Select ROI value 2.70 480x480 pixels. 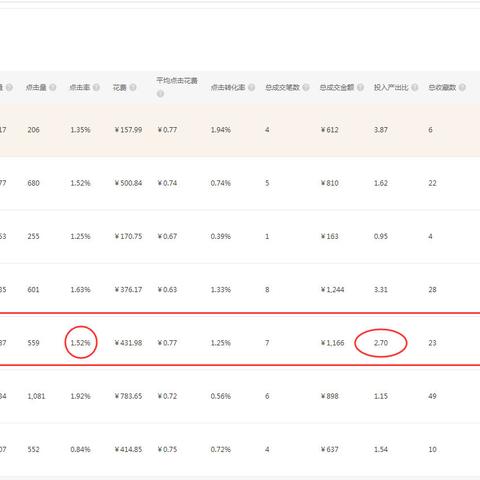(381, 343)
